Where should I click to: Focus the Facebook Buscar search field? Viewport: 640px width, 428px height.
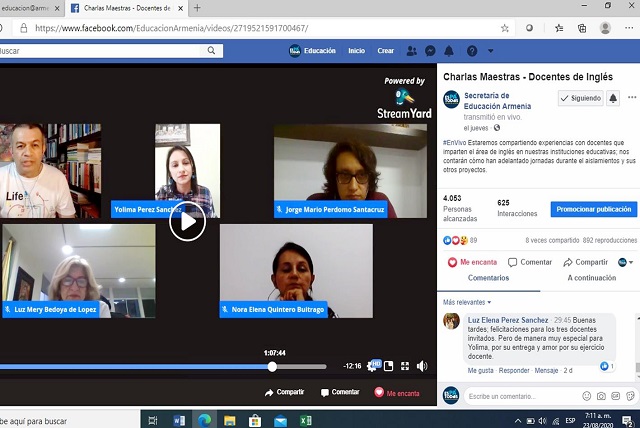coord(100,51)
